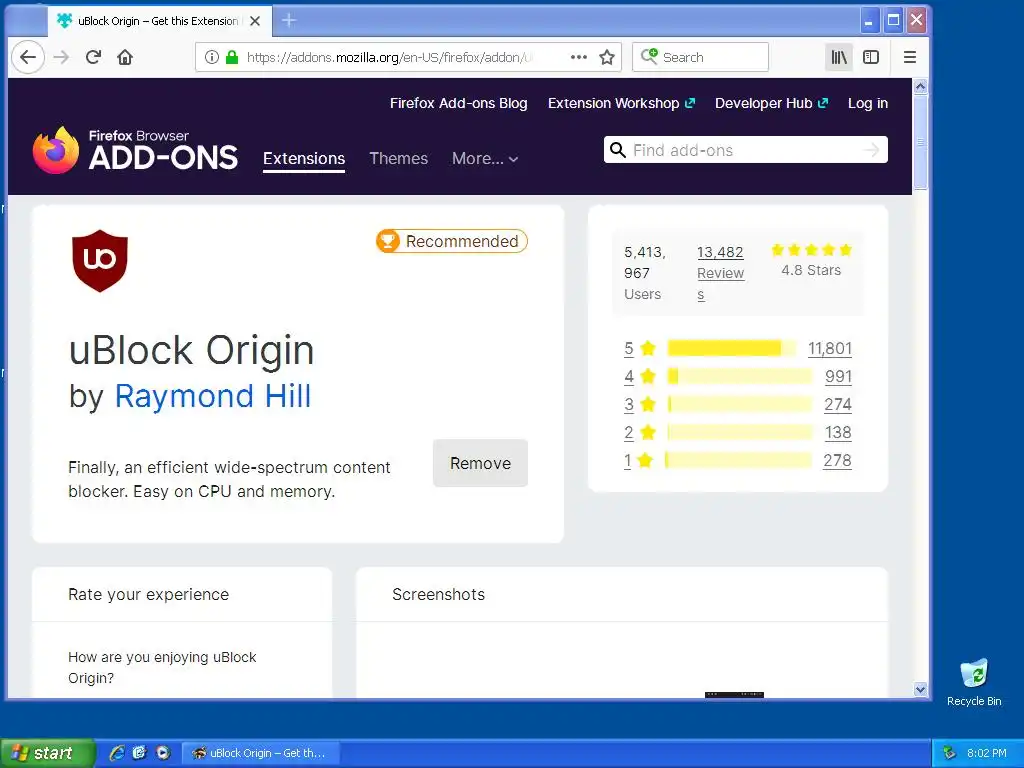The width and height of the screenshot is (1024, 768).
Task: Remove the uBlock Origin extension
Action: pyautogui.click(x=480, y=463)
